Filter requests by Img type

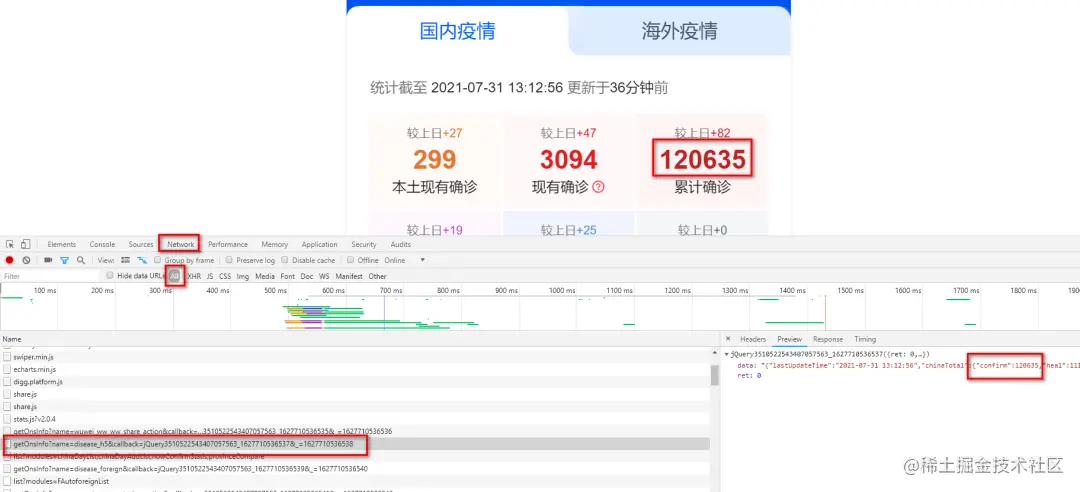[x=242, y=276]
